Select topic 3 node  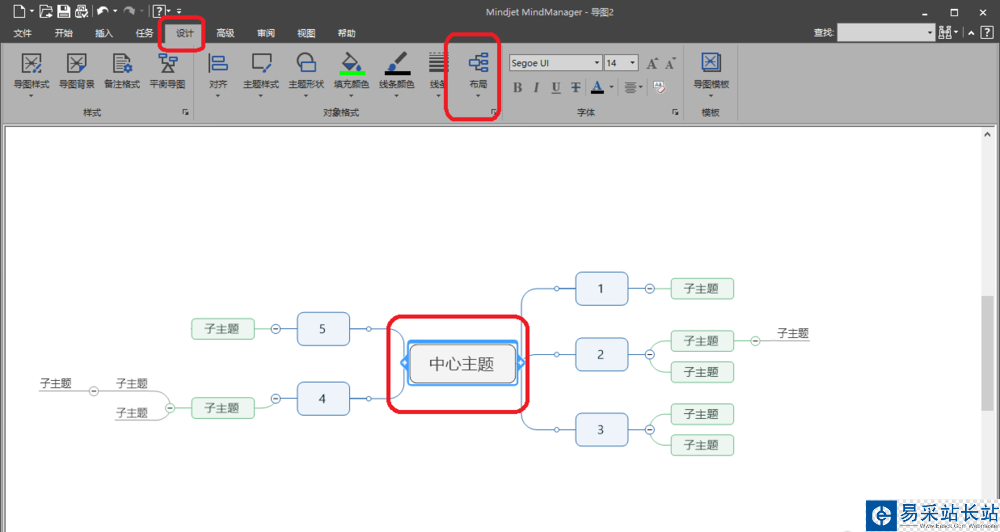(x=601, y=429)
